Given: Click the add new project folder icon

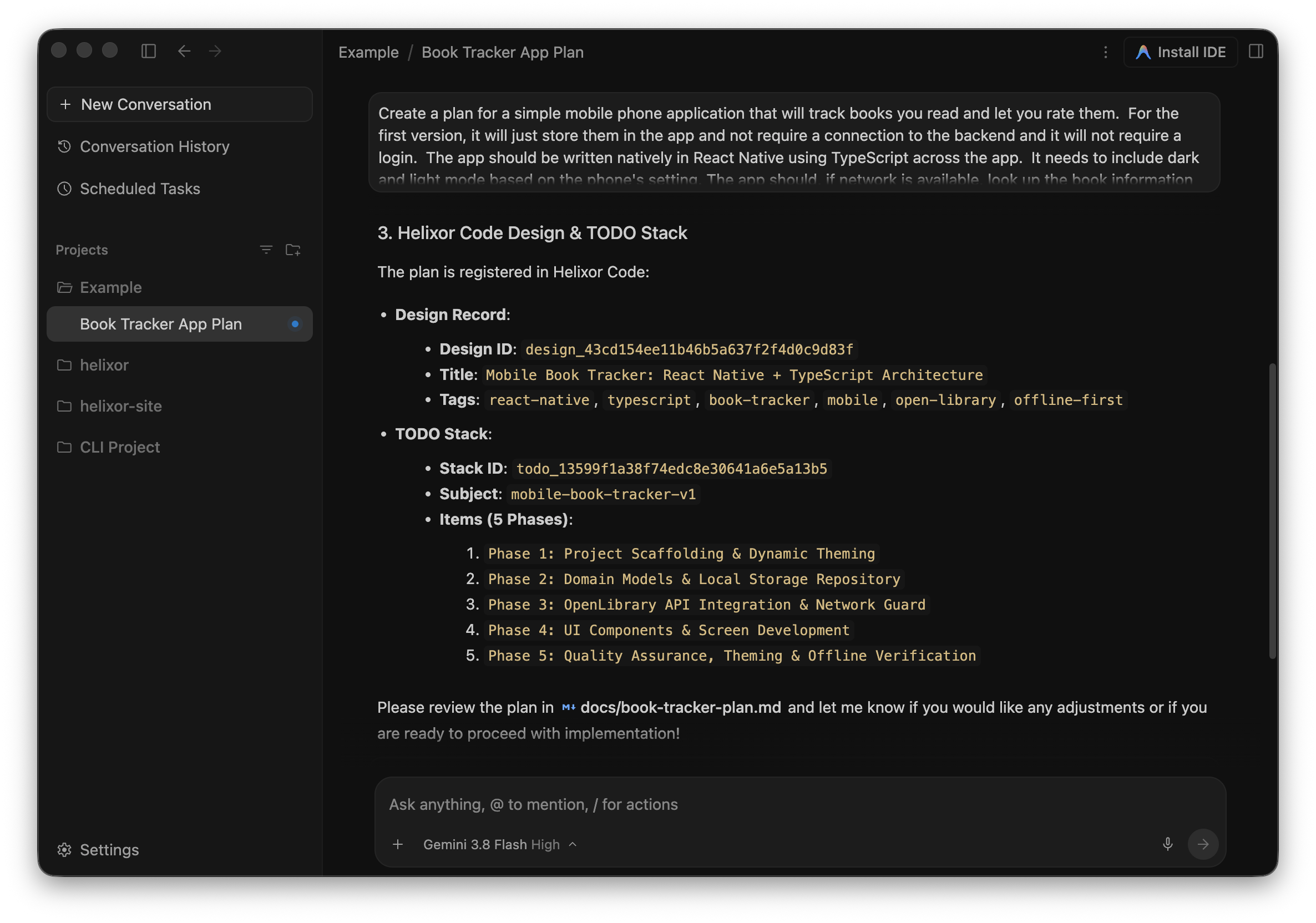Looking at the screenshot, I should 293,250.
